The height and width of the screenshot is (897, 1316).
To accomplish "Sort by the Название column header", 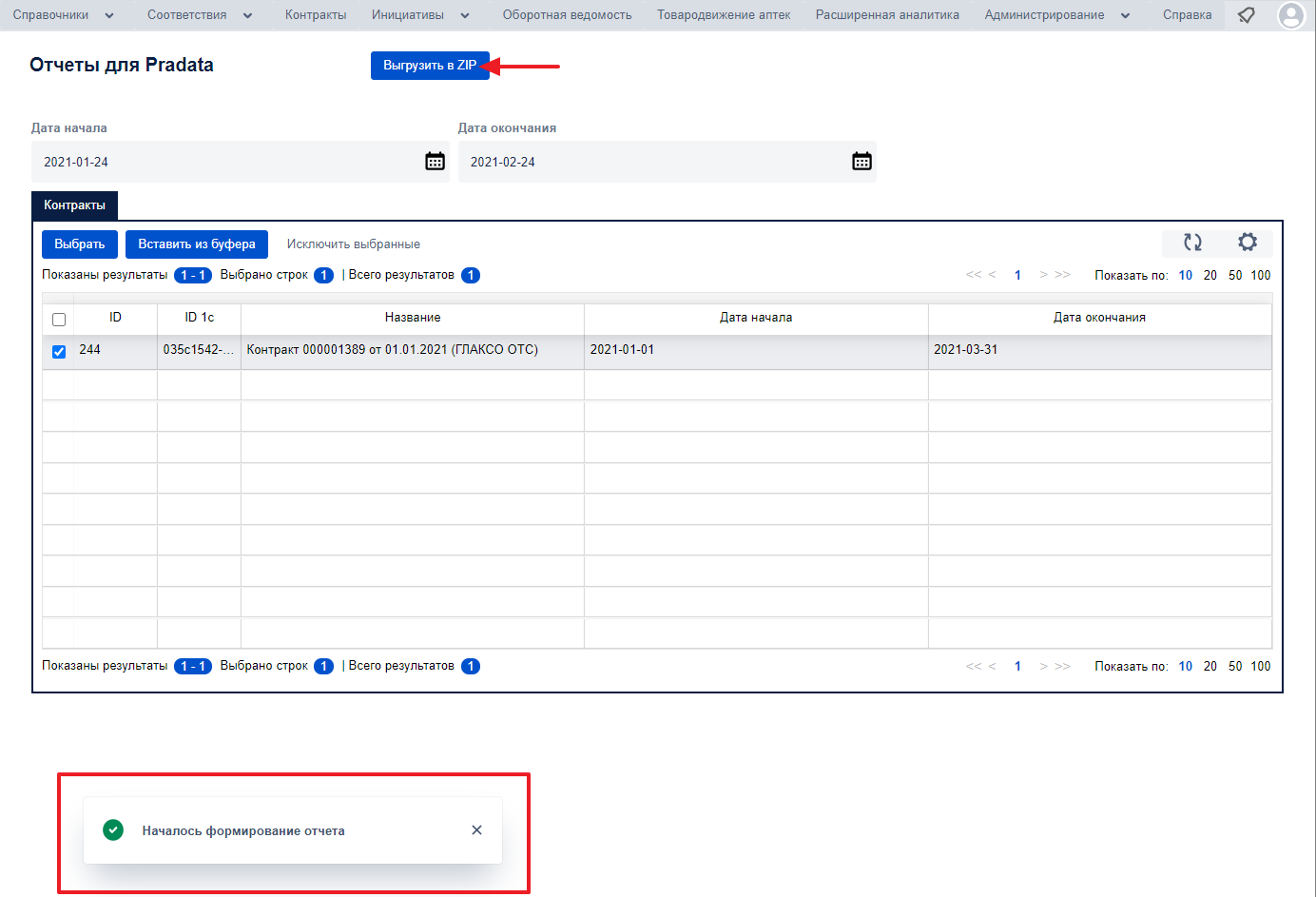I will [413, 318].
